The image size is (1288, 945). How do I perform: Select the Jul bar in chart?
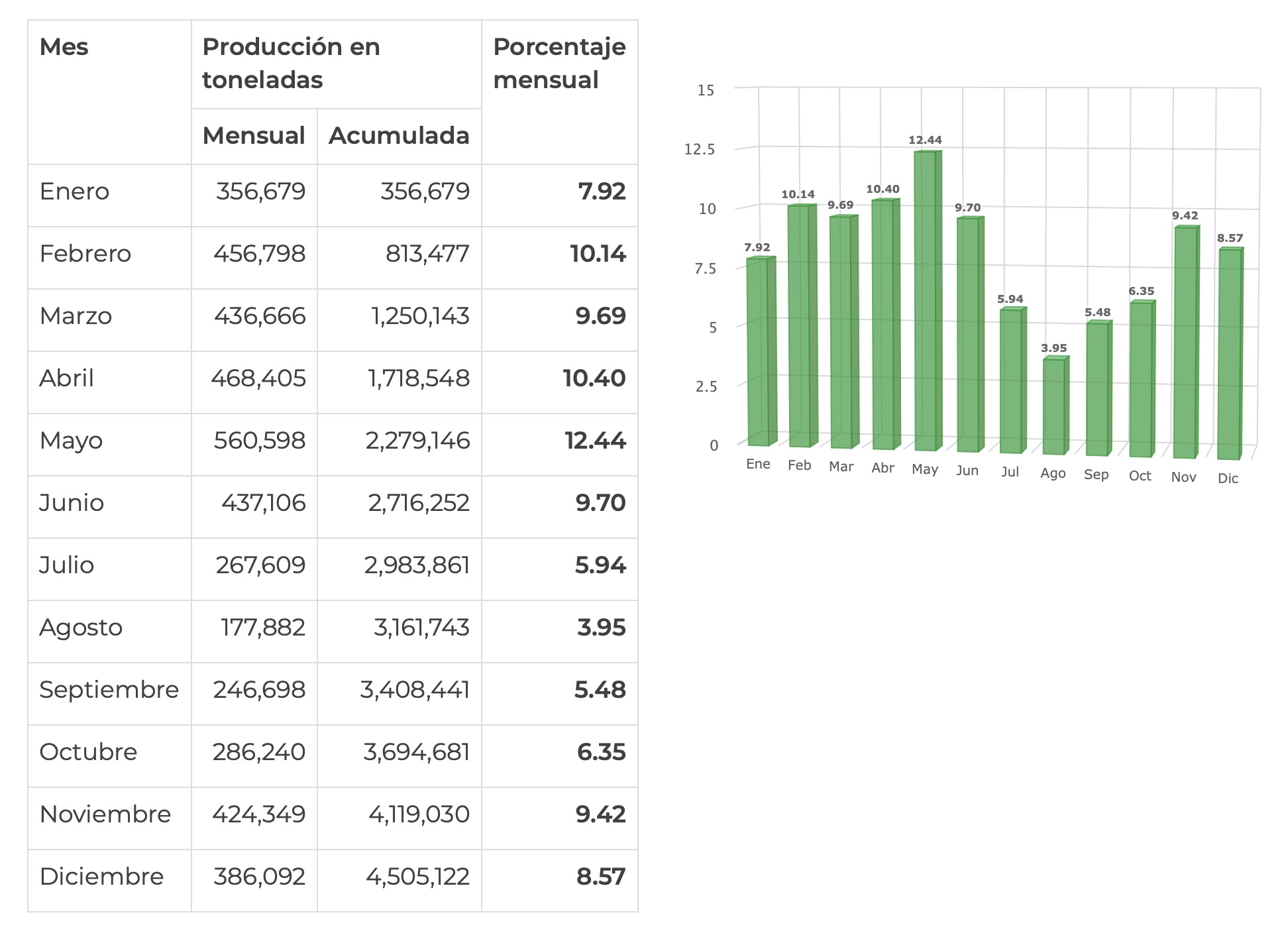pyautogui.click(x=1012, y=381)
